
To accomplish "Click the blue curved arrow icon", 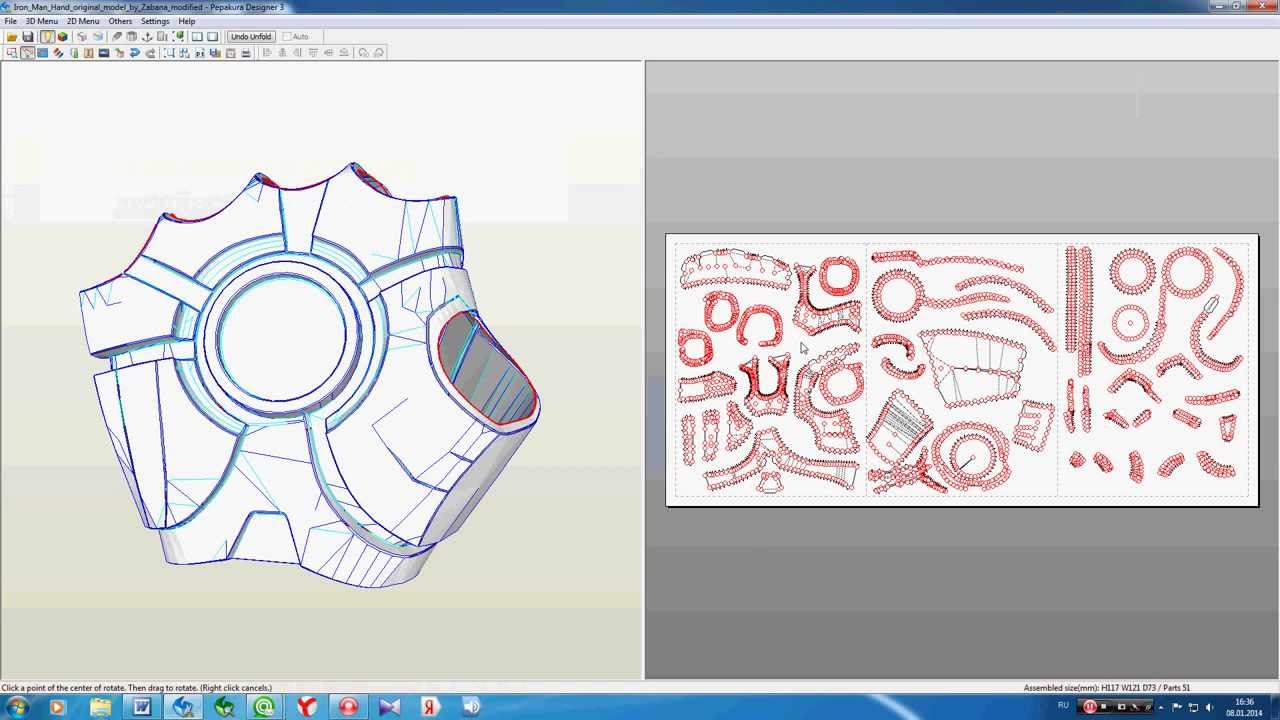I will (134, 52).
